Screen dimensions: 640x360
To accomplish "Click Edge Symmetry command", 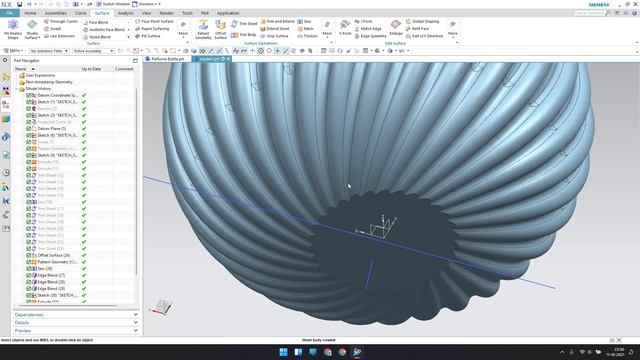I will pos(370,36).
